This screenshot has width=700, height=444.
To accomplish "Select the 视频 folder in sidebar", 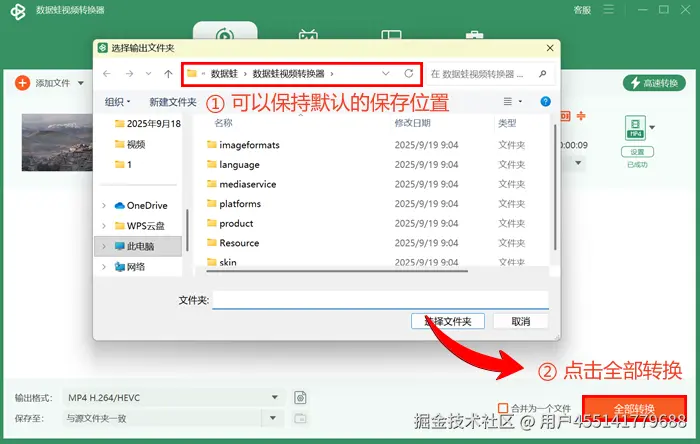I will pos(130,144).
